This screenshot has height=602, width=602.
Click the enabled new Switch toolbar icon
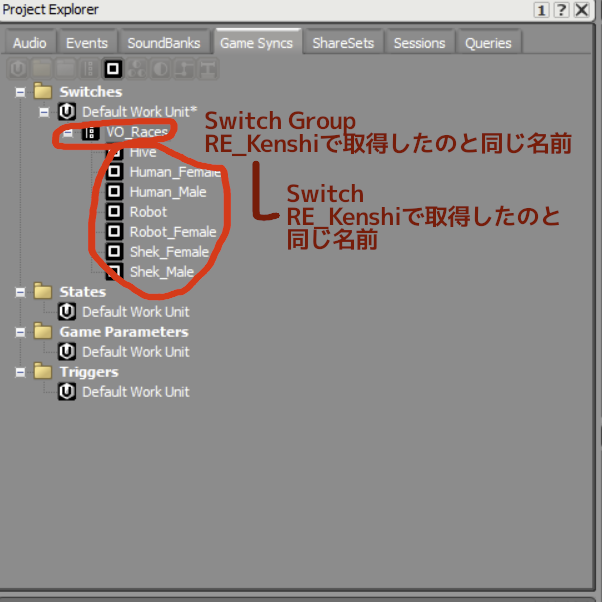click(113, 69)
